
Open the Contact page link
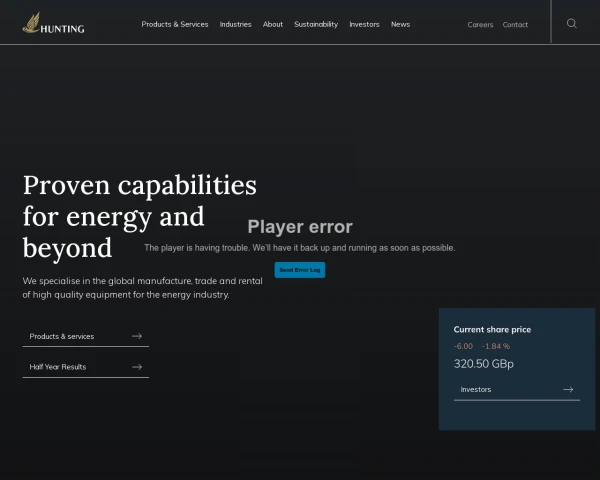point(515,24)
